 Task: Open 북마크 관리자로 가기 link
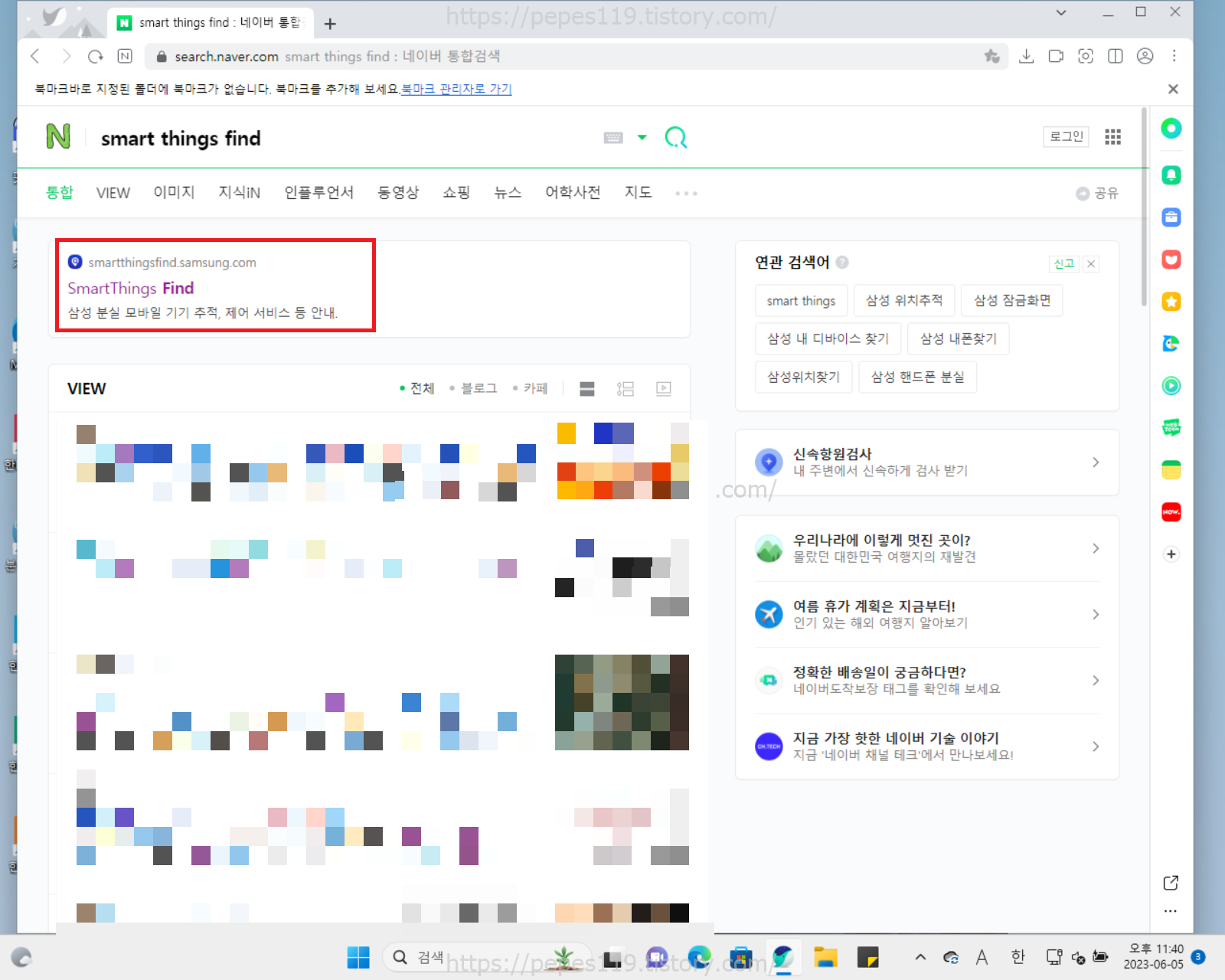[x=456, y=89]
